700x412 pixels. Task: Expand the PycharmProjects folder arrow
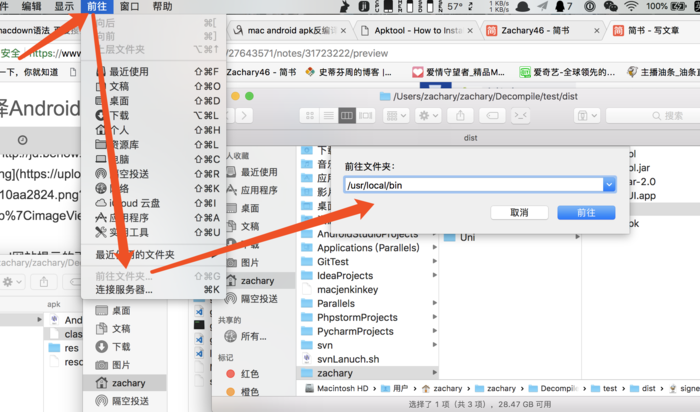pos(434,331)
